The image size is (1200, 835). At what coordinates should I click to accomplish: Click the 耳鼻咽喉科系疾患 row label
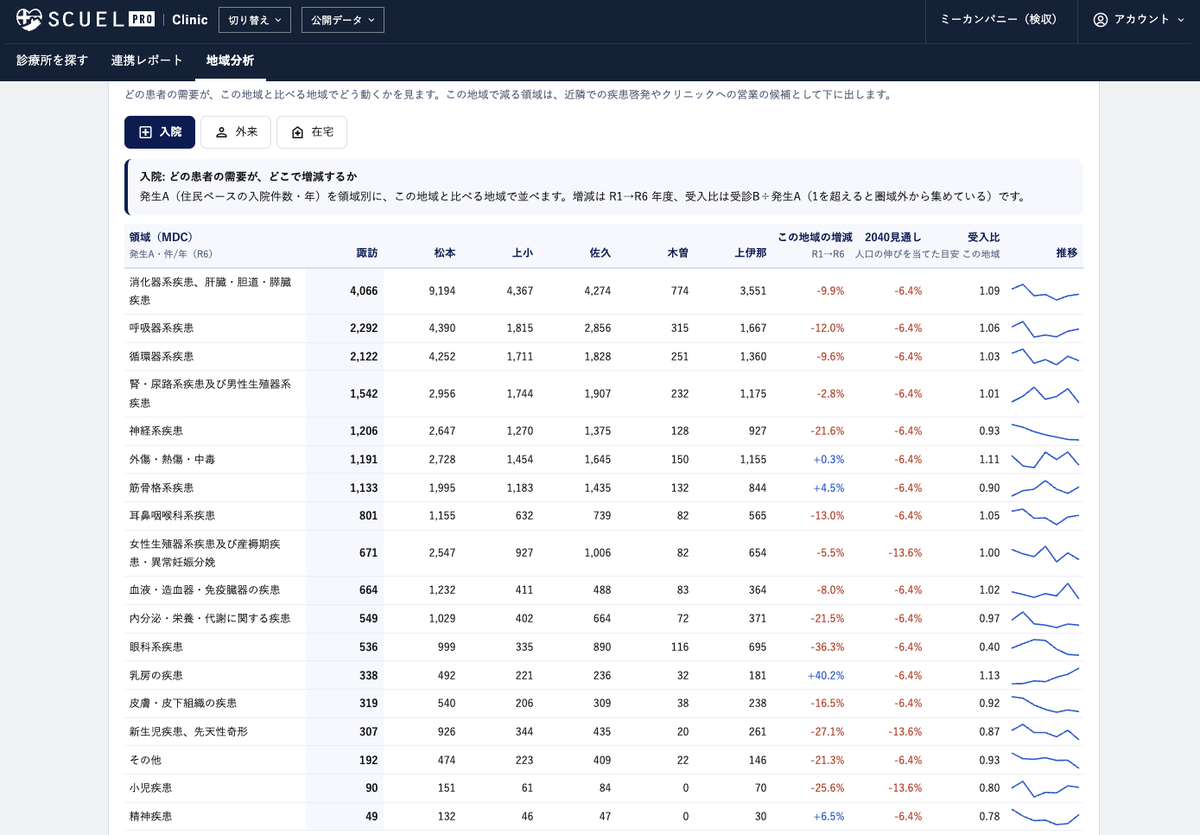coord(172,516)
